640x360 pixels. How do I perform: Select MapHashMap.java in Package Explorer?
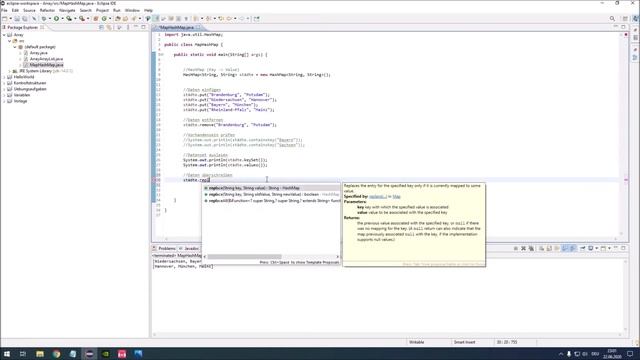click(46, 65)
